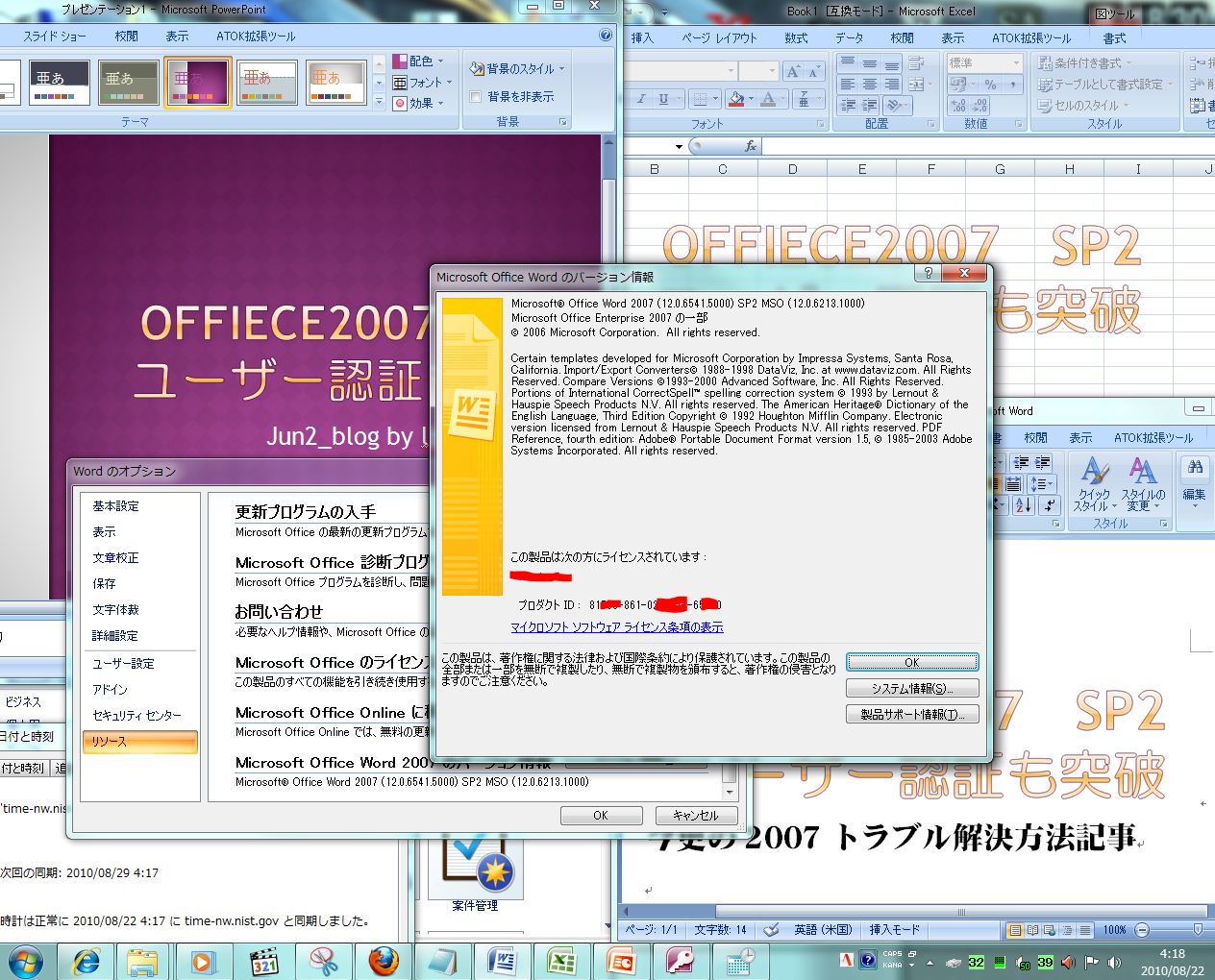Open the 配色 theme colors dropdown in PowerPoint
Viewport: 1215px width, 980px height.
pos(419,61)
